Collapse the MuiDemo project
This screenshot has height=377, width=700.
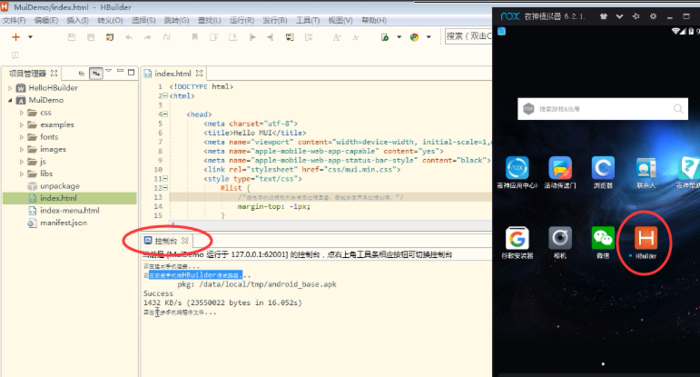pyautogui.click(x=10, y=101)
